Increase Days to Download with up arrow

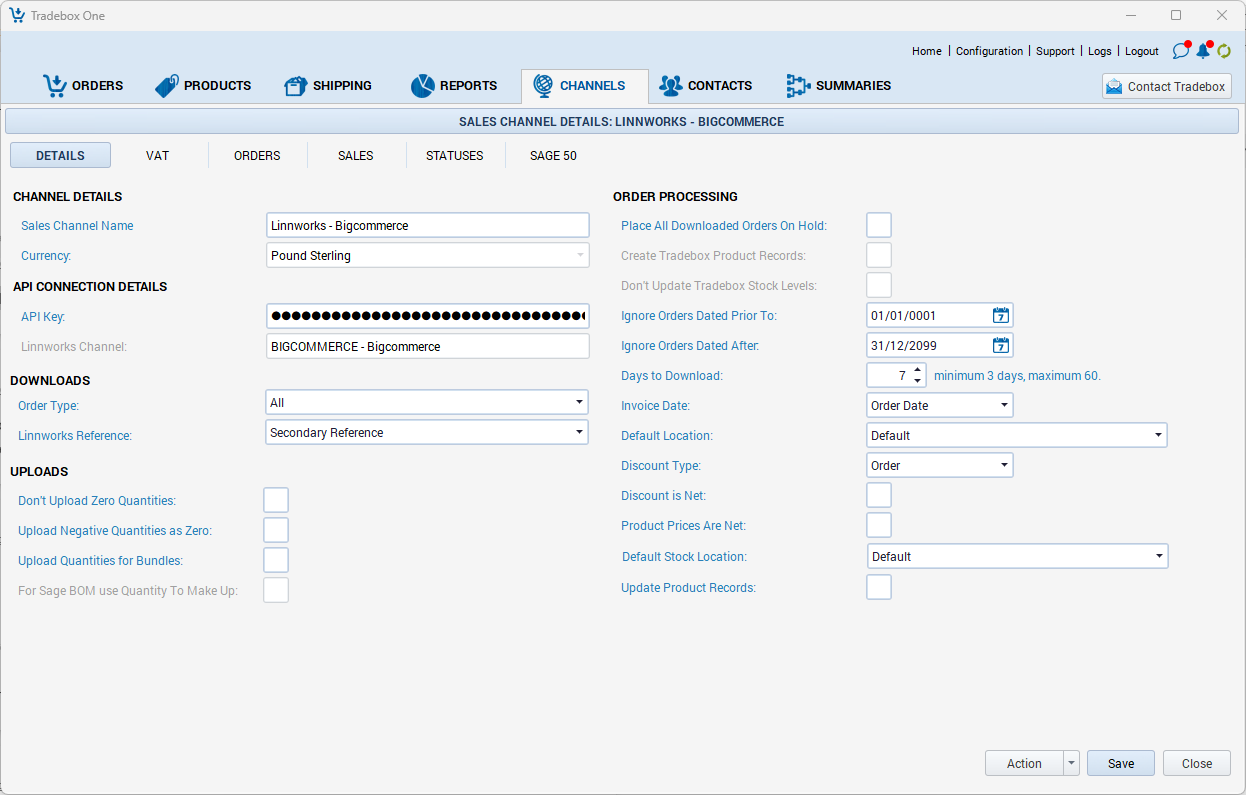coord(917,370)
